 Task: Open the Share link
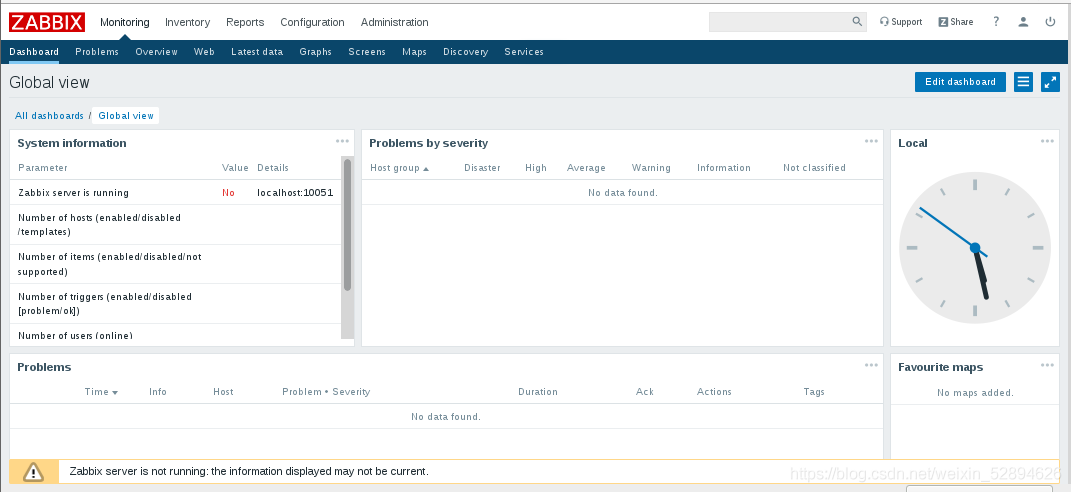pos(956,22)
